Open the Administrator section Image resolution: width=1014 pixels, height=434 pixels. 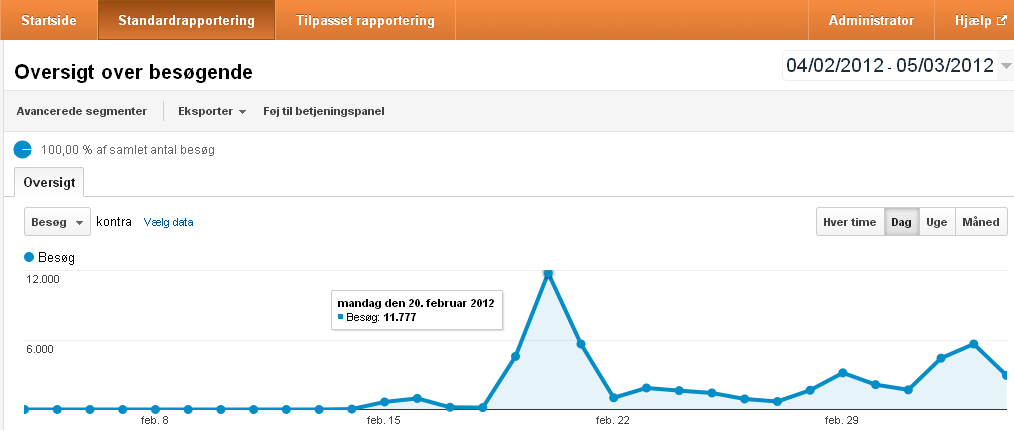coord(871,20)
